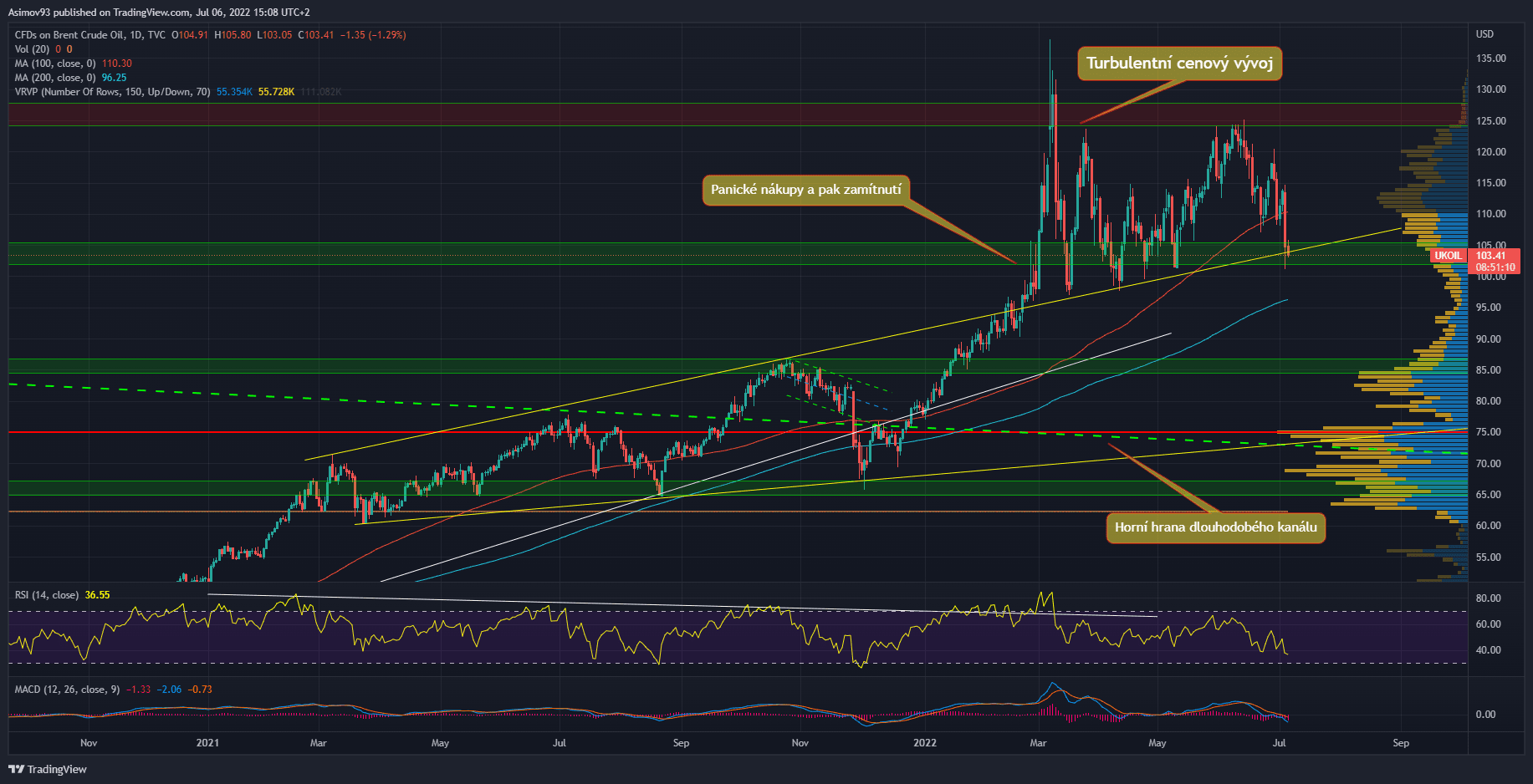Click the 2022 label on the time axis
The image size is (1533, 784).
point(924,743)
